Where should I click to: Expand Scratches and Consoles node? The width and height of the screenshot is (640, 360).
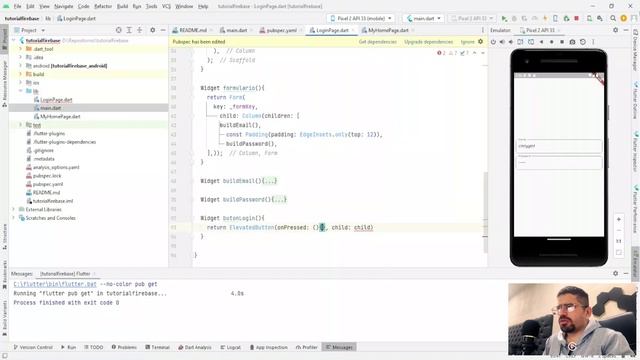click(13, 218)
